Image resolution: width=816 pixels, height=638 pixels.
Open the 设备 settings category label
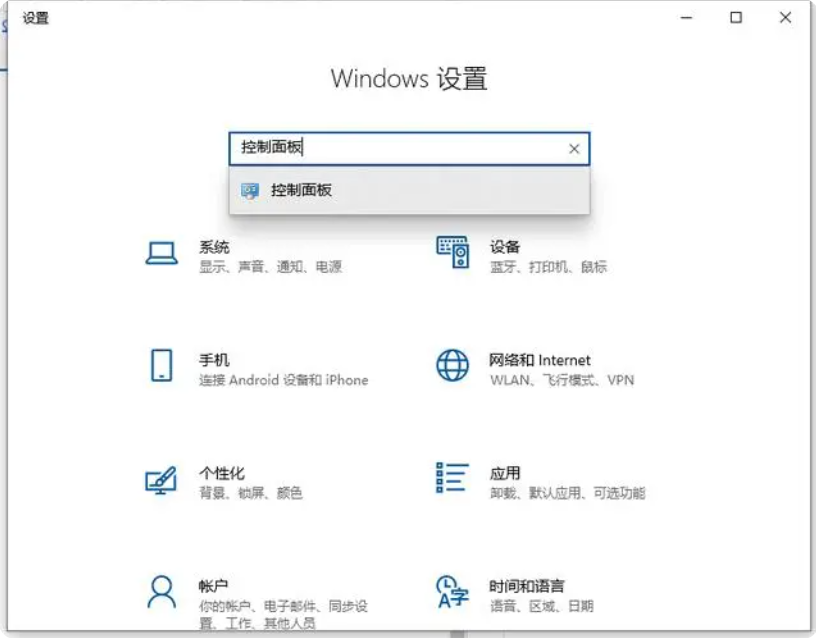coord(505,247)
